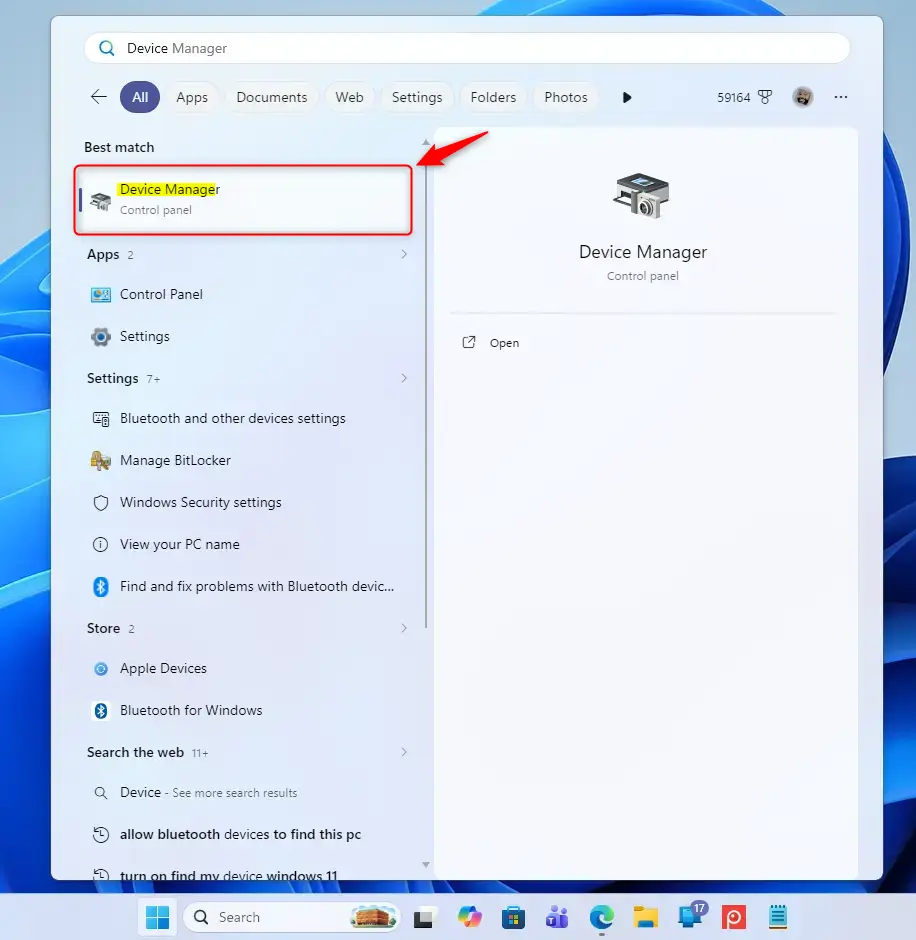Image resolution: width=916 pixels, height=940 pixels.
Task: Click the Bluetooth for Windows icon
Action: pos(101,710)
